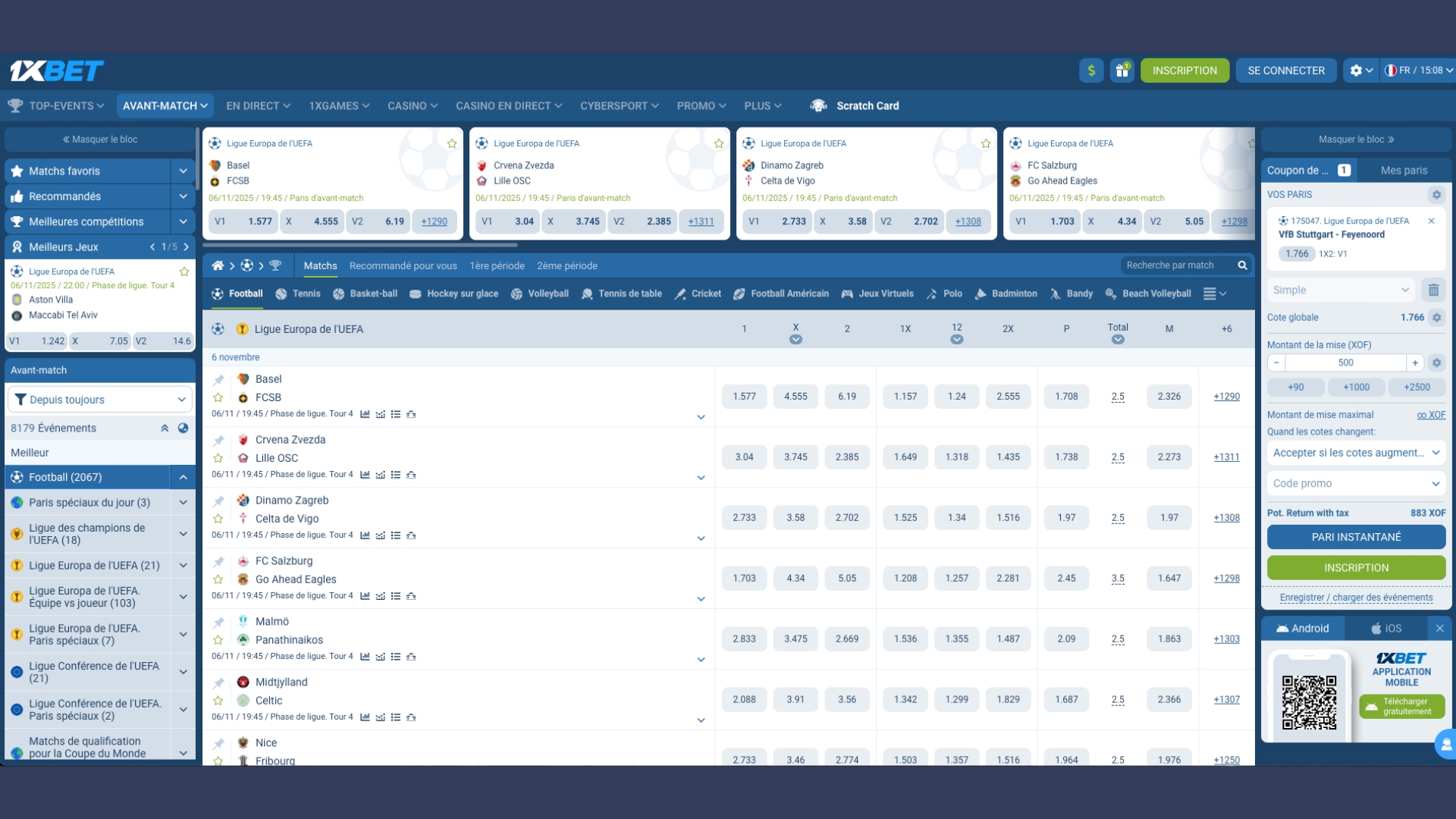Viewport: 1456px width, 819px height.
Task: Click the PARI INSTANTANÉ button
Action: click(x=1355, y=537)
